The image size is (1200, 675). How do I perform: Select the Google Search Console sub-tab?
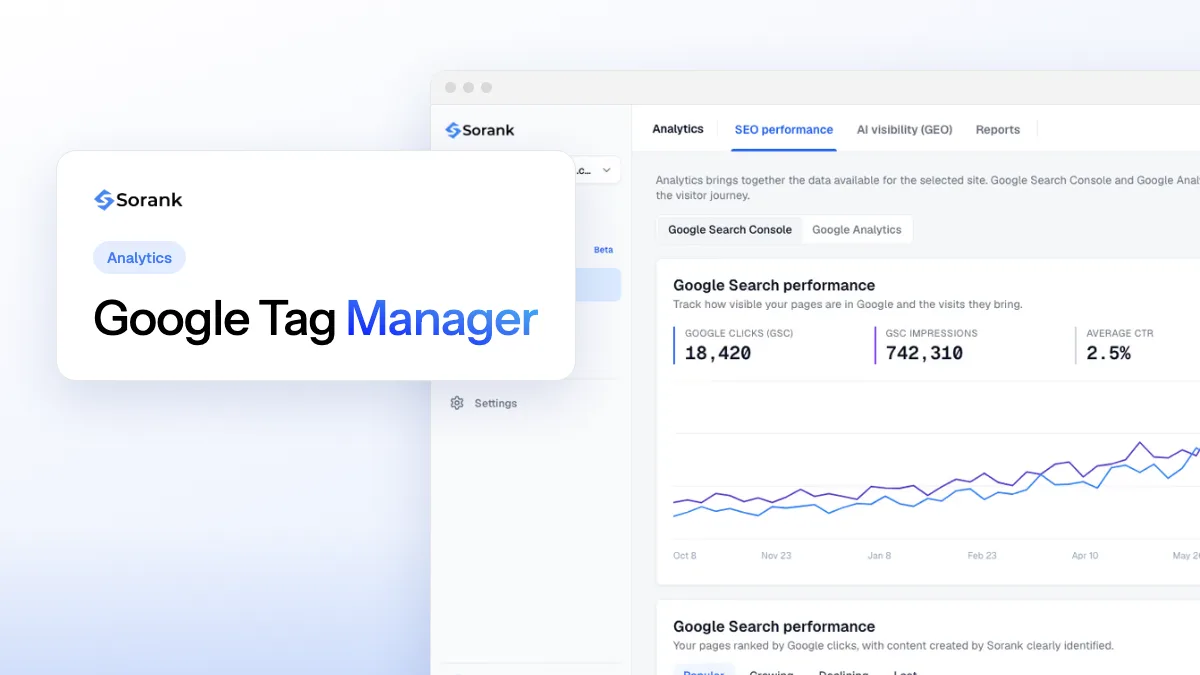tap(730, 229)
